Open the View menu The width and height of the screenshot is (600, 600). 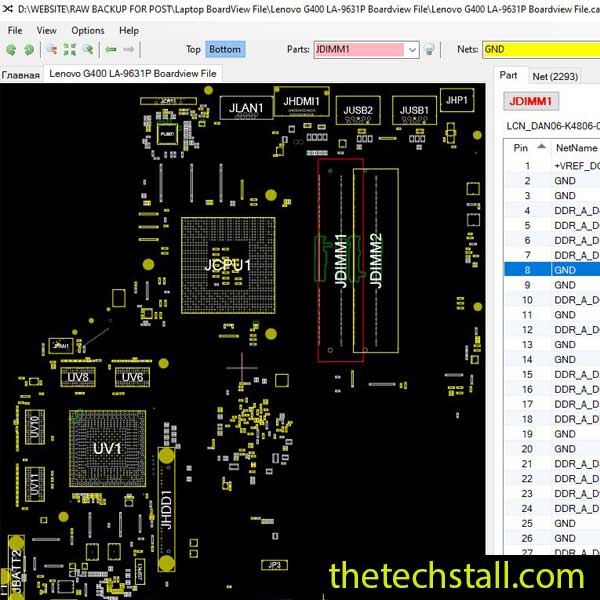coord(47,30)
